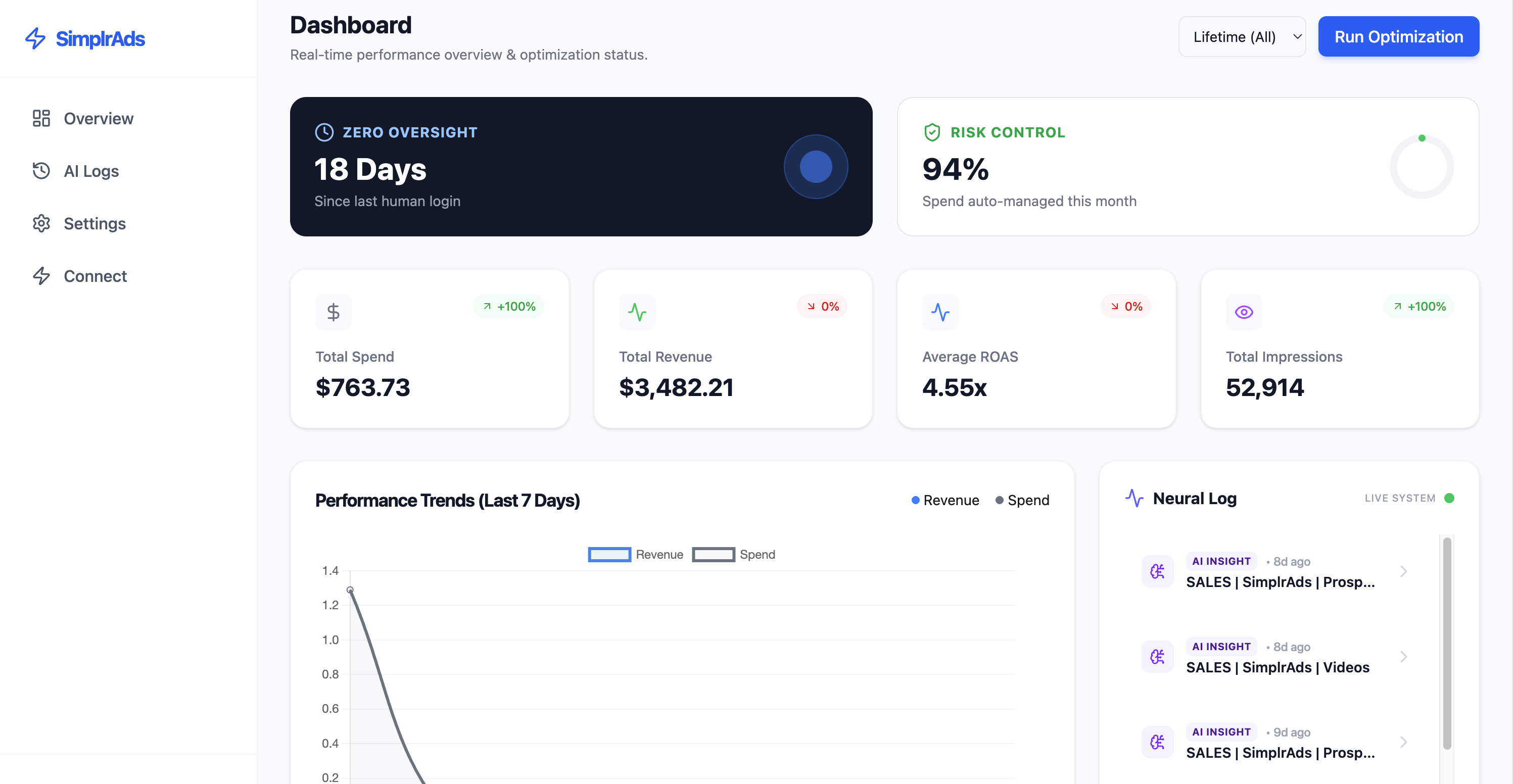Open the AI Logs menu item

click(x=91, y=171)
